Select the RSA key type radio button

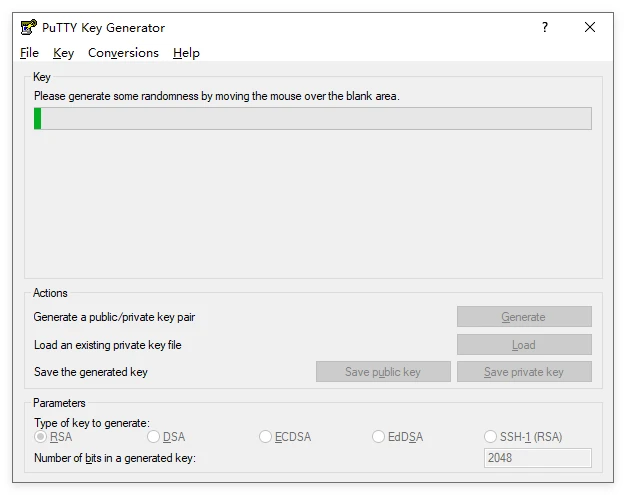pyautogui.click(x=41, y=437)
